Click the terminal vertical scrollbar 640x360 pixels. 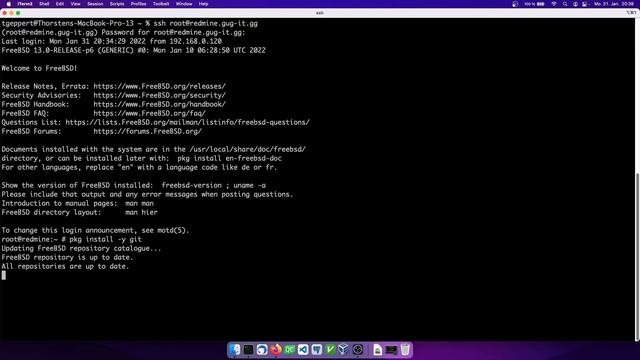pyautogui.click(x=637, y=257)
